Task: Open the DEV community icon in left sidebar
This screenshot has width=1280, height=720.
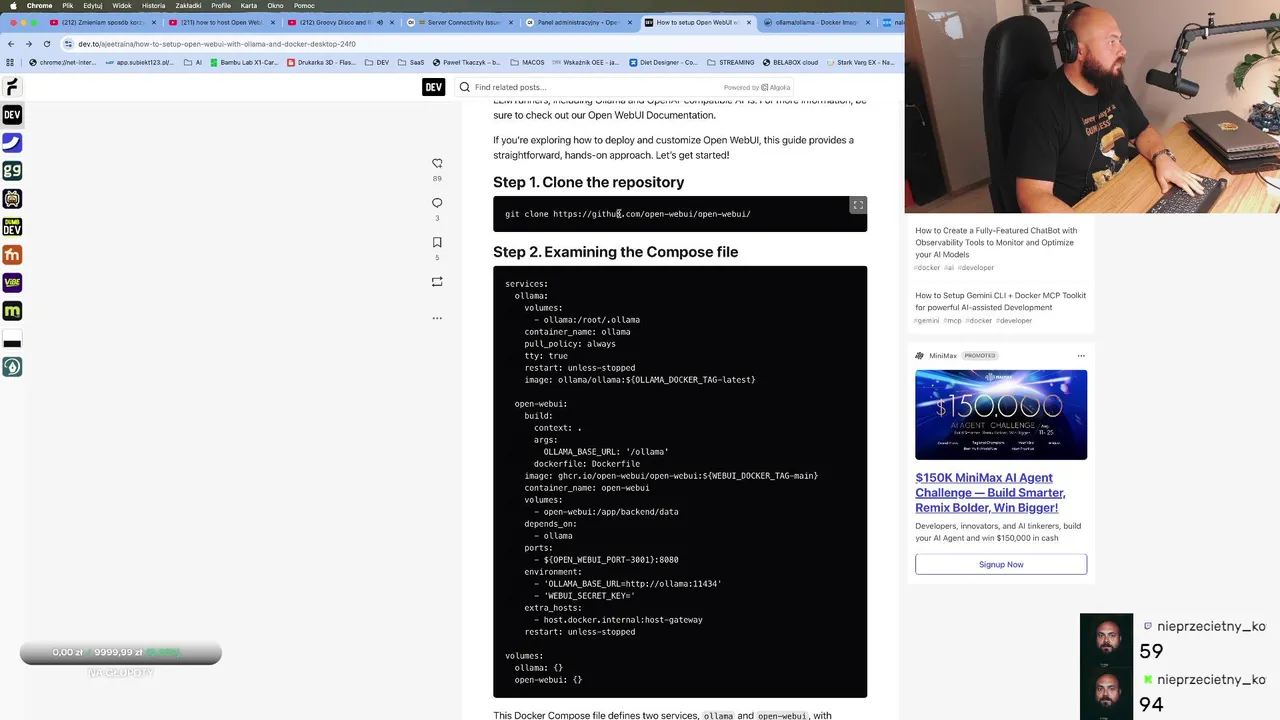Action: pos(12,115)
